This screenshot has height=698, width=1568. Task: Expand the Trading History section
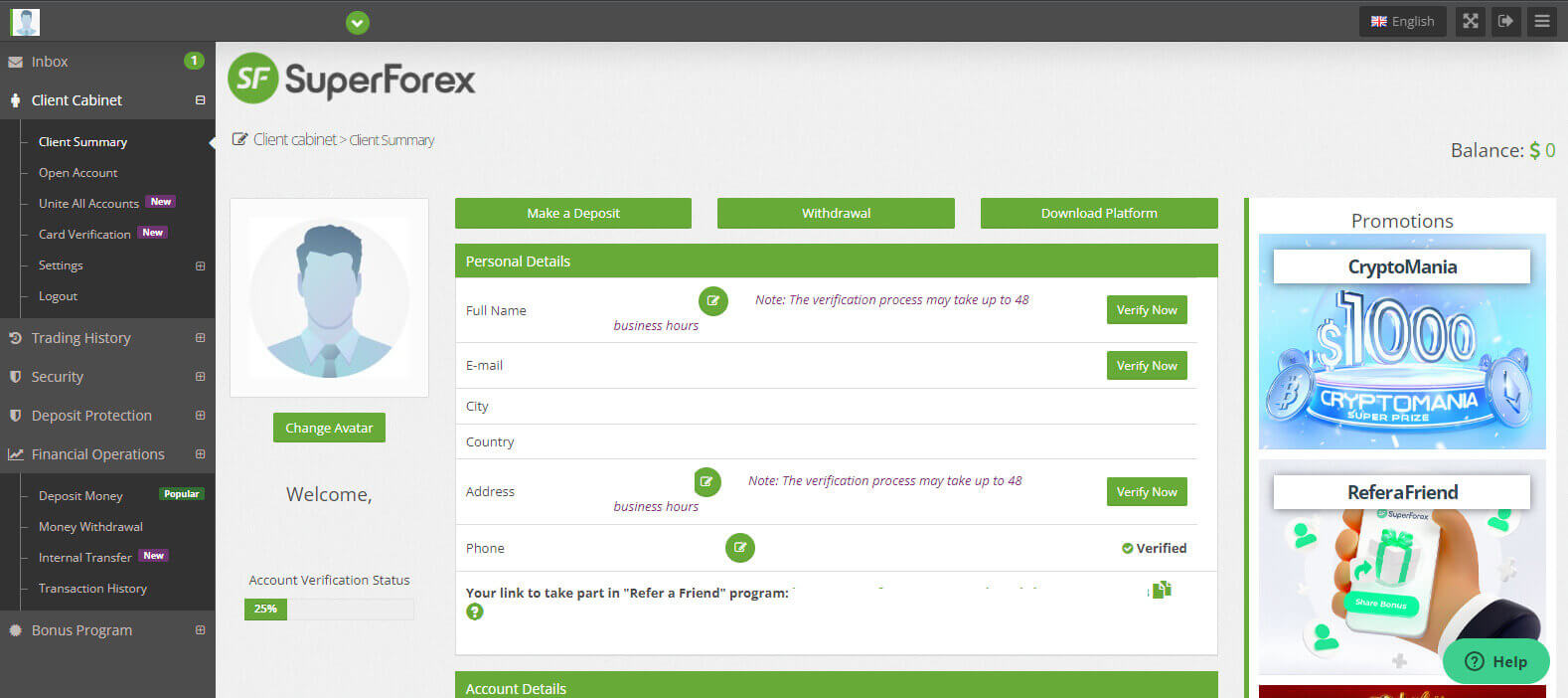[200, 338]
